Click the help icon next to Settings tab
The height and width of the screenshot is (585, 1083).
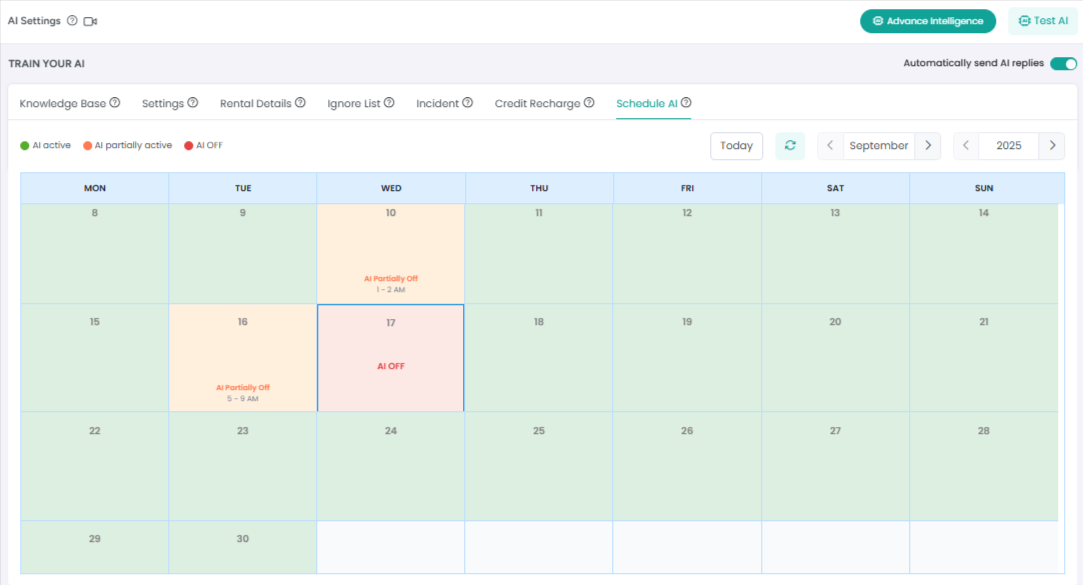pyautogui.click(x=193, y=102)
